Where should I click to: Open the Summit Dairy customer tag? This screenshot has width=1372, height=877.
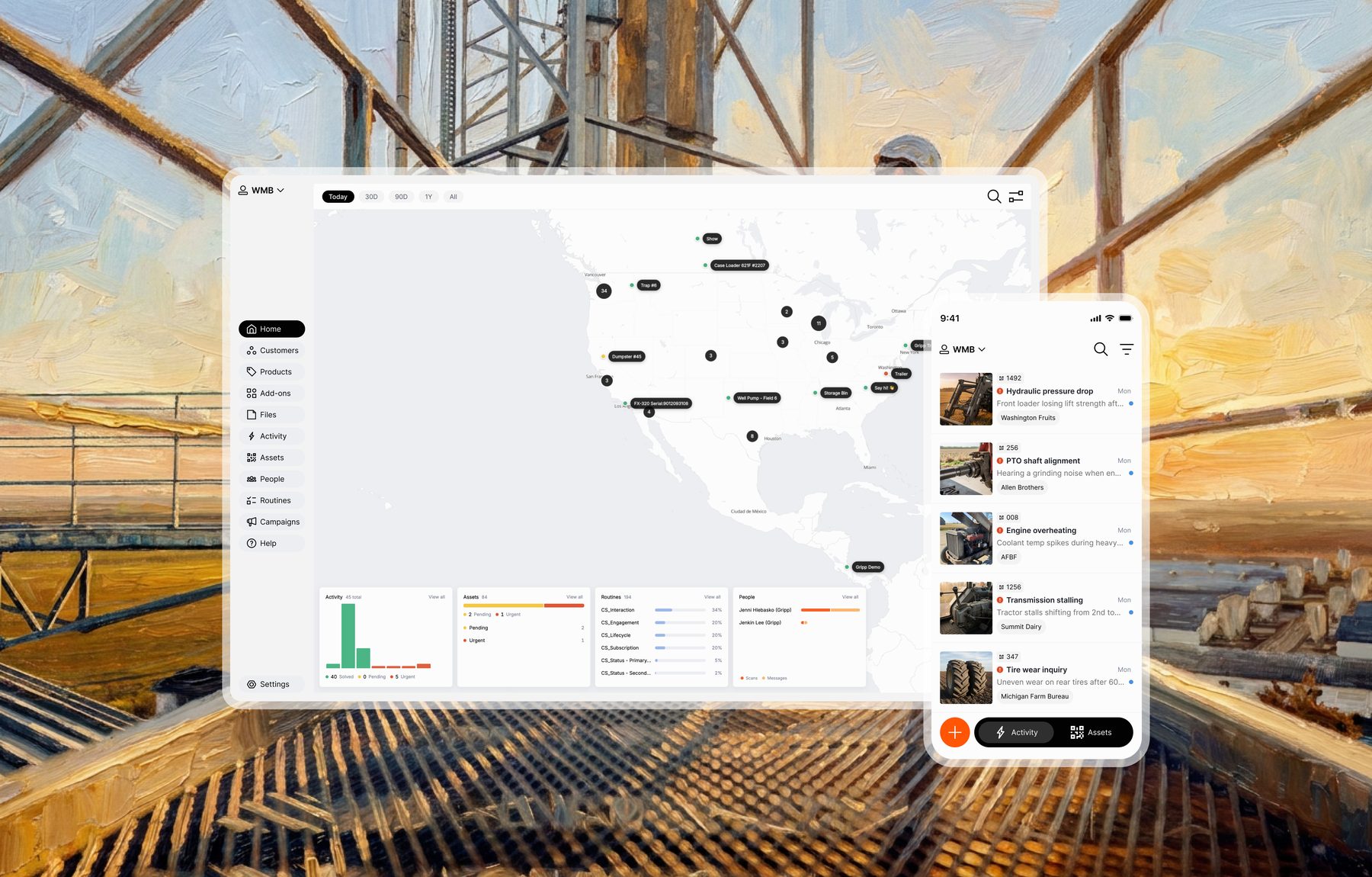tap(1021, 627)
